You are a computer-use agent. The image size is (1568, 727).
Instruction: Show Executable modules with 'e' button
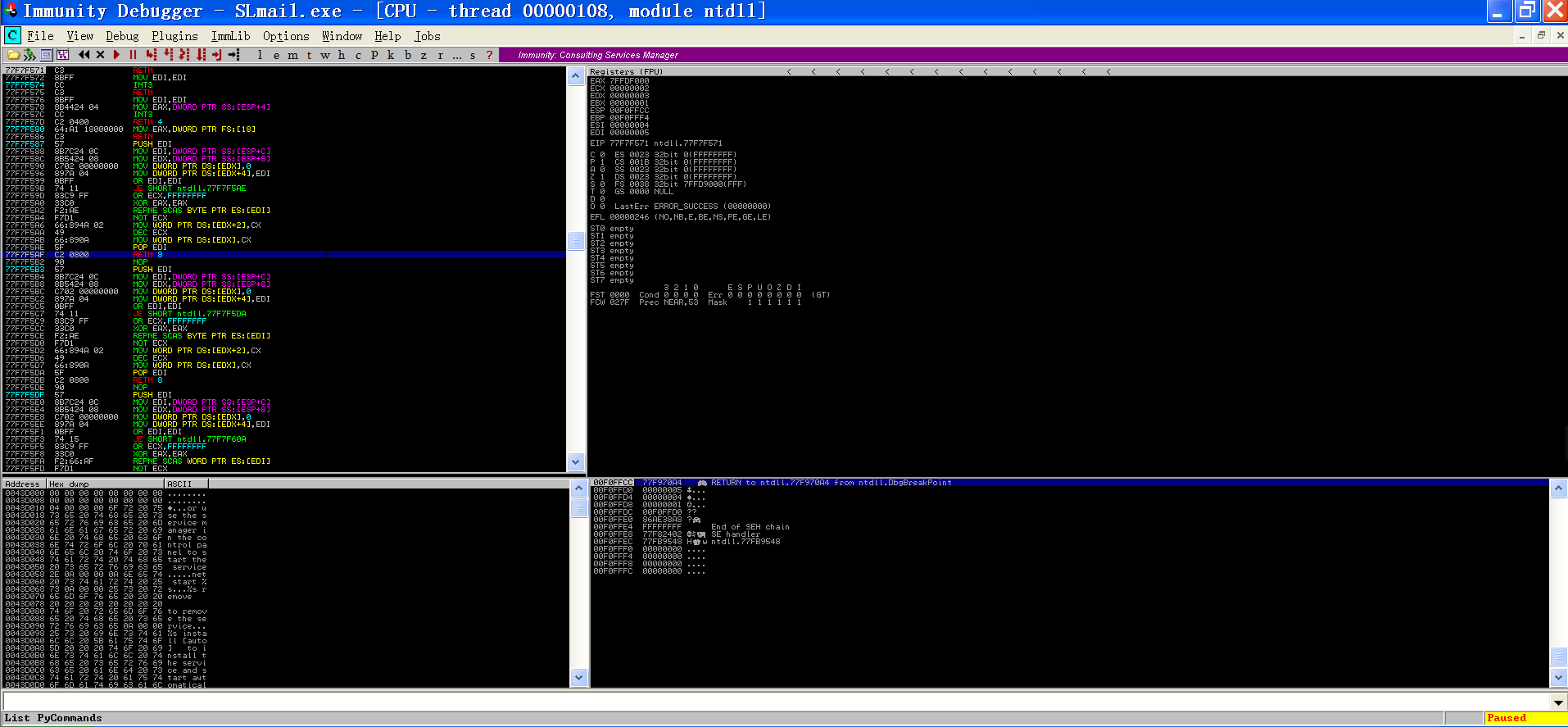pos(276,55)
